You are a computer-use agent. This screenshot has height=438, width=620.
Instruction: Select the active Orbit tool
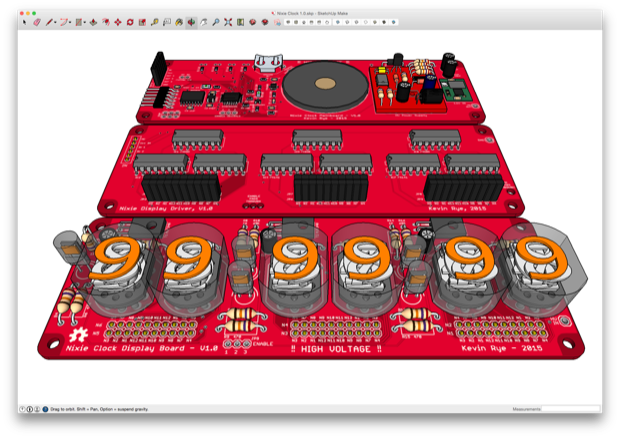(191, 23)
